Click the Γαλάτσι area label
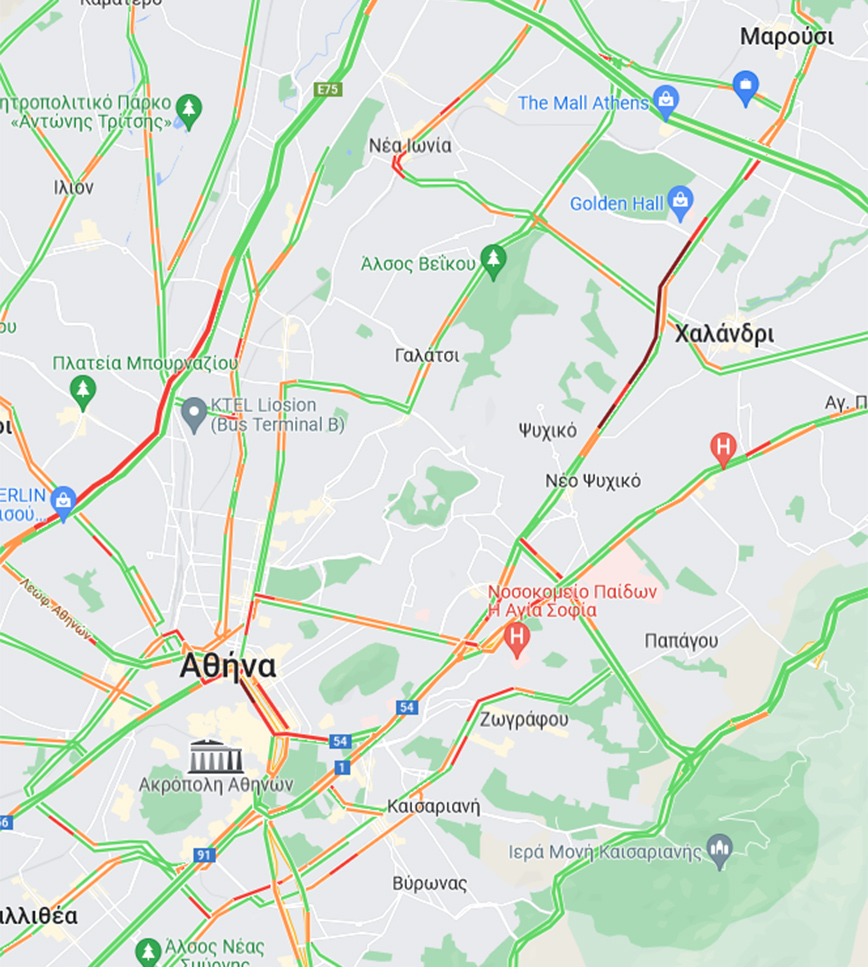The image size is (868, 967). click(427, 356)
